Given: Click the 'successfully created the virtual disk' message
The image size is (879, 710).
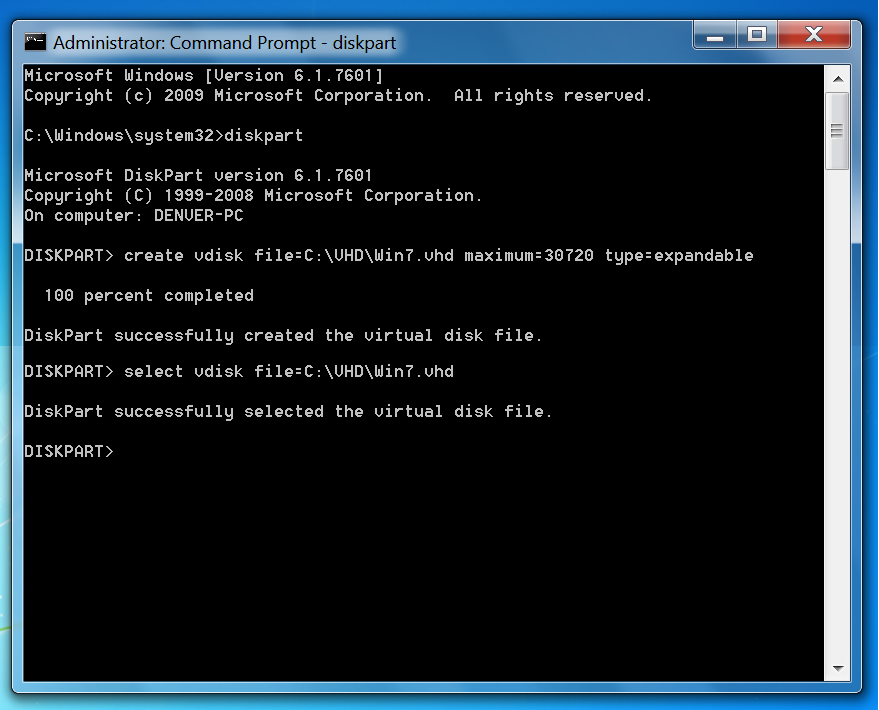Looking at the screenshot, I should 283,336.
